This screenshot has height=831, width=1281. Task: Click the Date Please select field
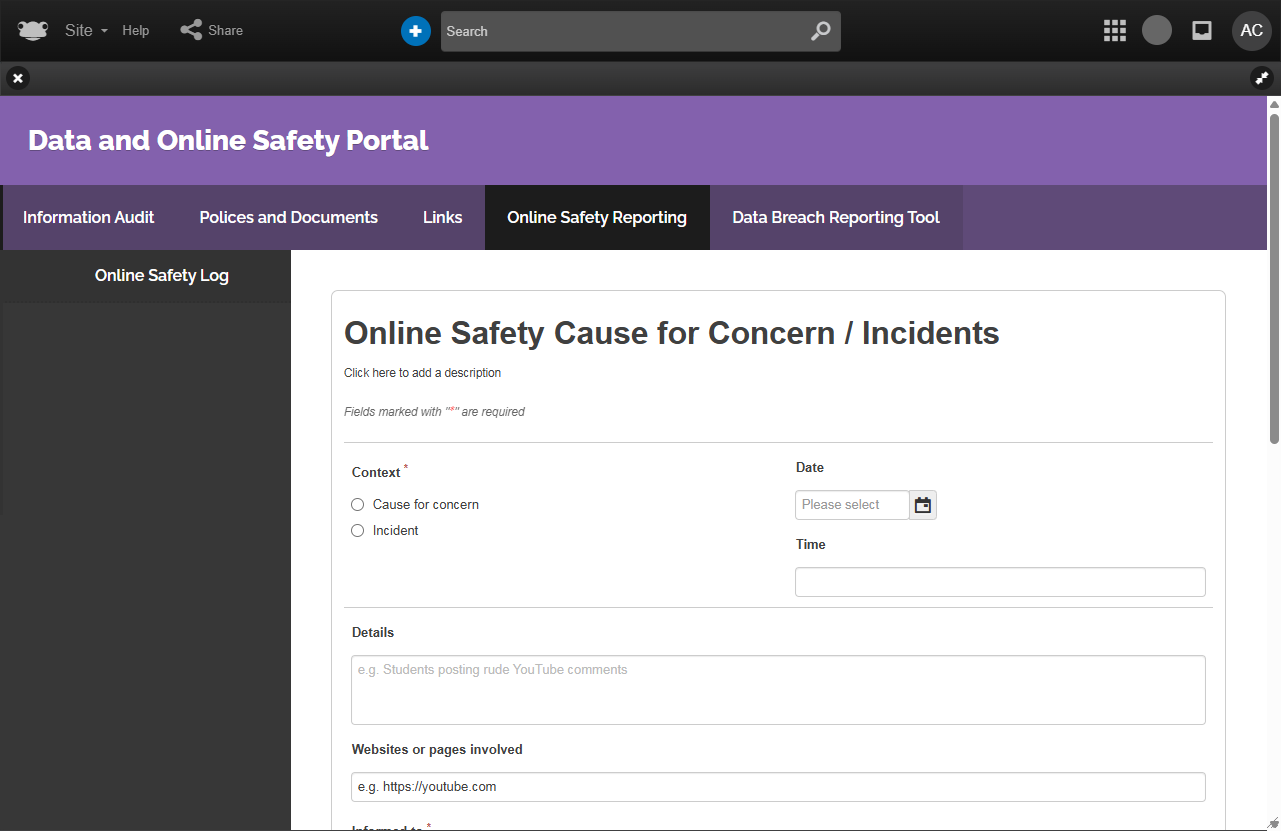click(851, 505)
